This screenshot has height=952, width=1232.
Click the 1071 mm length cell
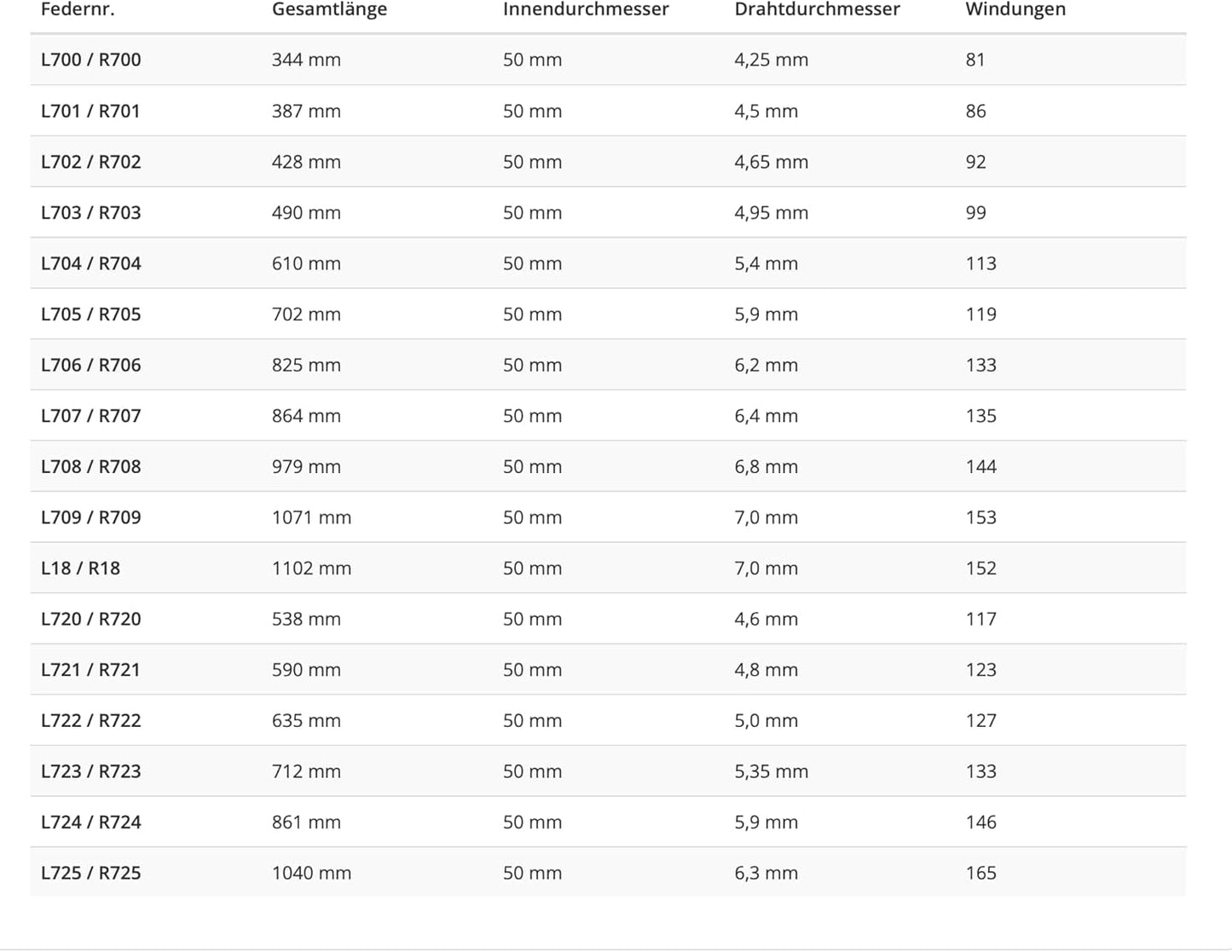311,517
